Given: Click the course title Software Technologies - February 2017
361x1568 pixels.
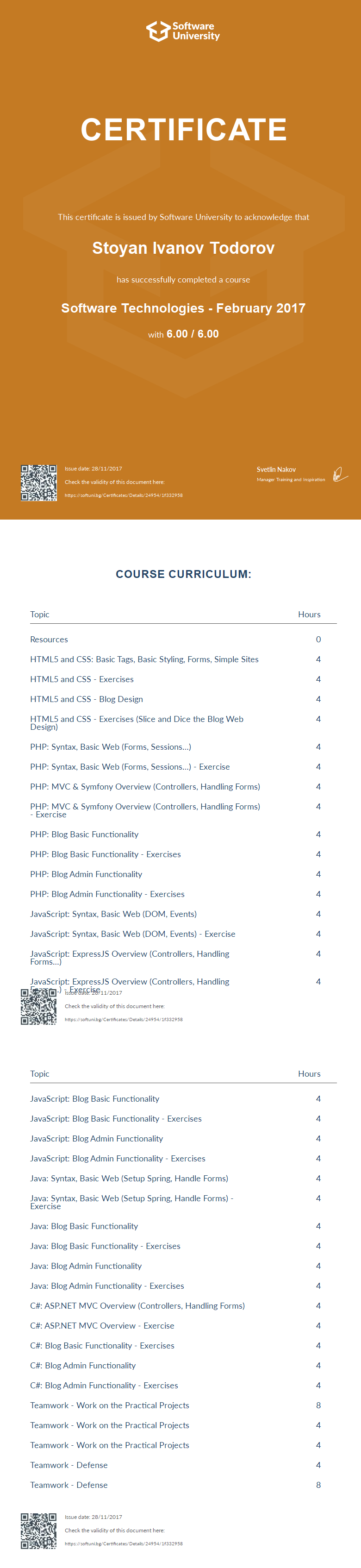Looking at the screenshot, I should pos(183,308).
